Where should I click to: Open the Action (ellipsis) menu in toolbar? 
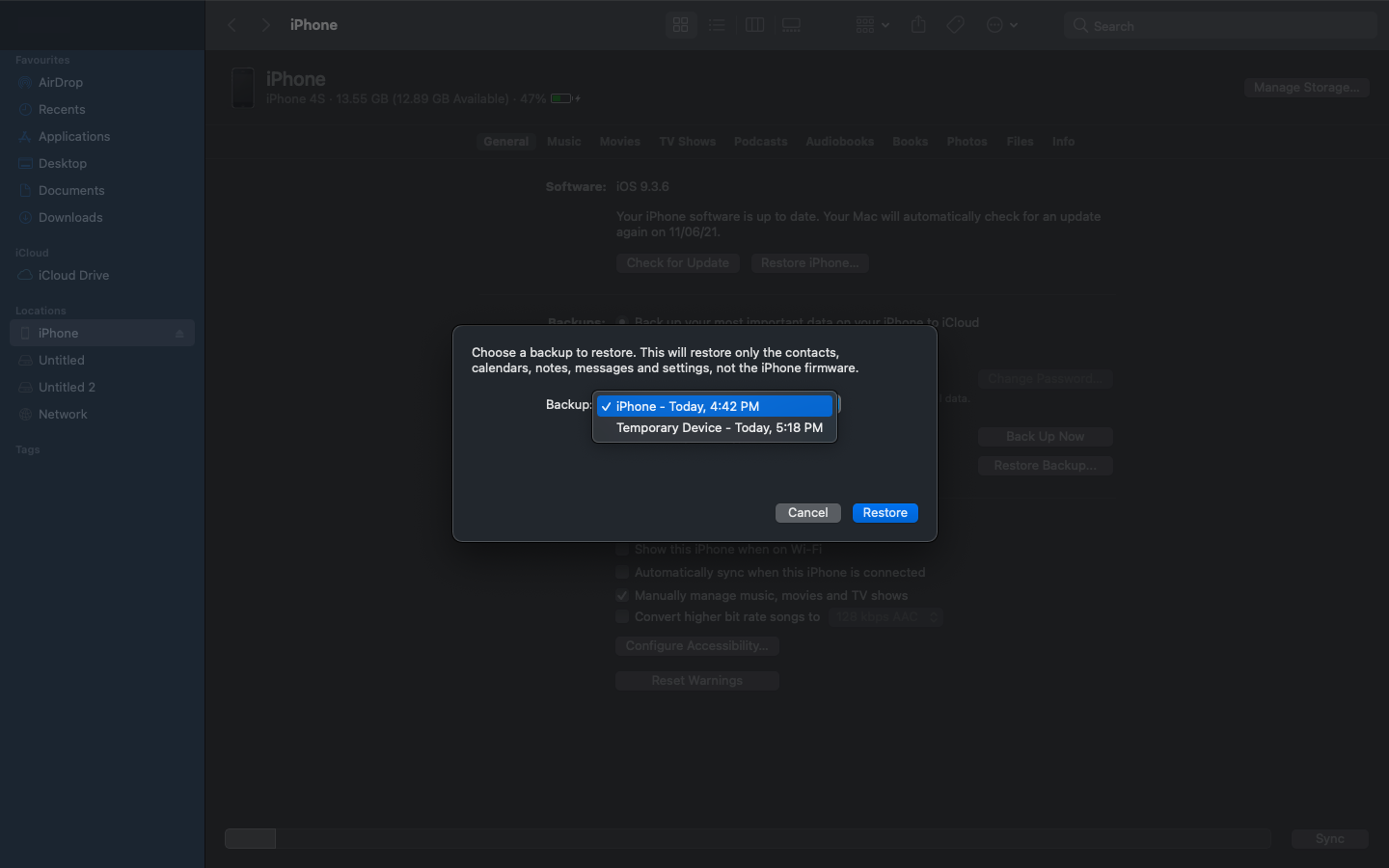point(1002,25)
